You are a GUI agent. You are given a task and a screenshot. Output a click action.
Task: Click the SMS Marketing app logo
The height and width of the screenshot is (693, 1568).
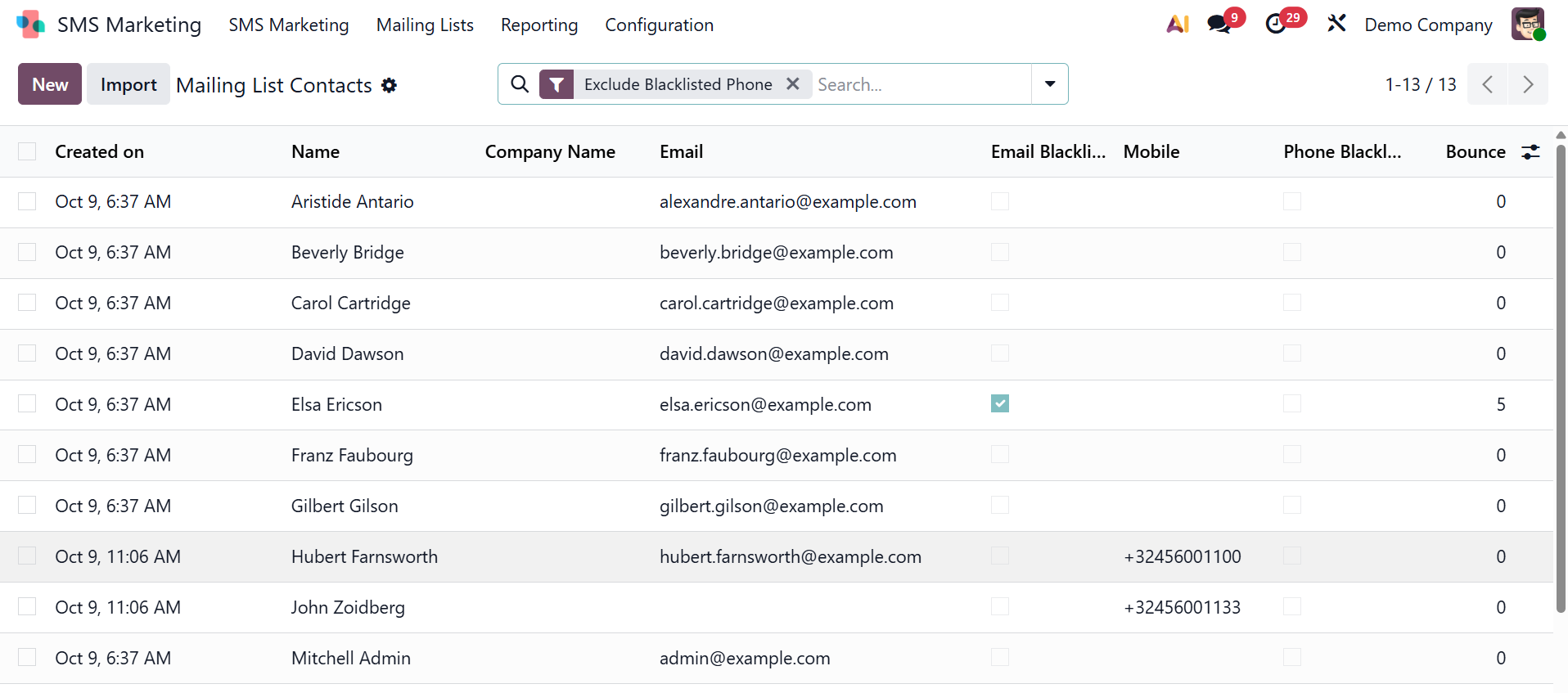coord(30,25)
